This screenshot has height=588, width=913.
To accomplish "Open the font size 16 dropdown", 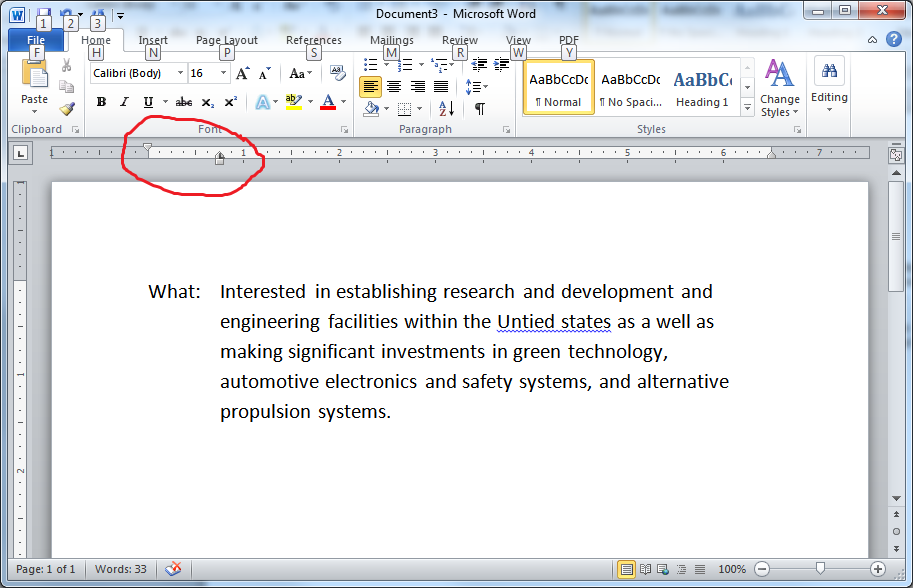I will point(223,73).
